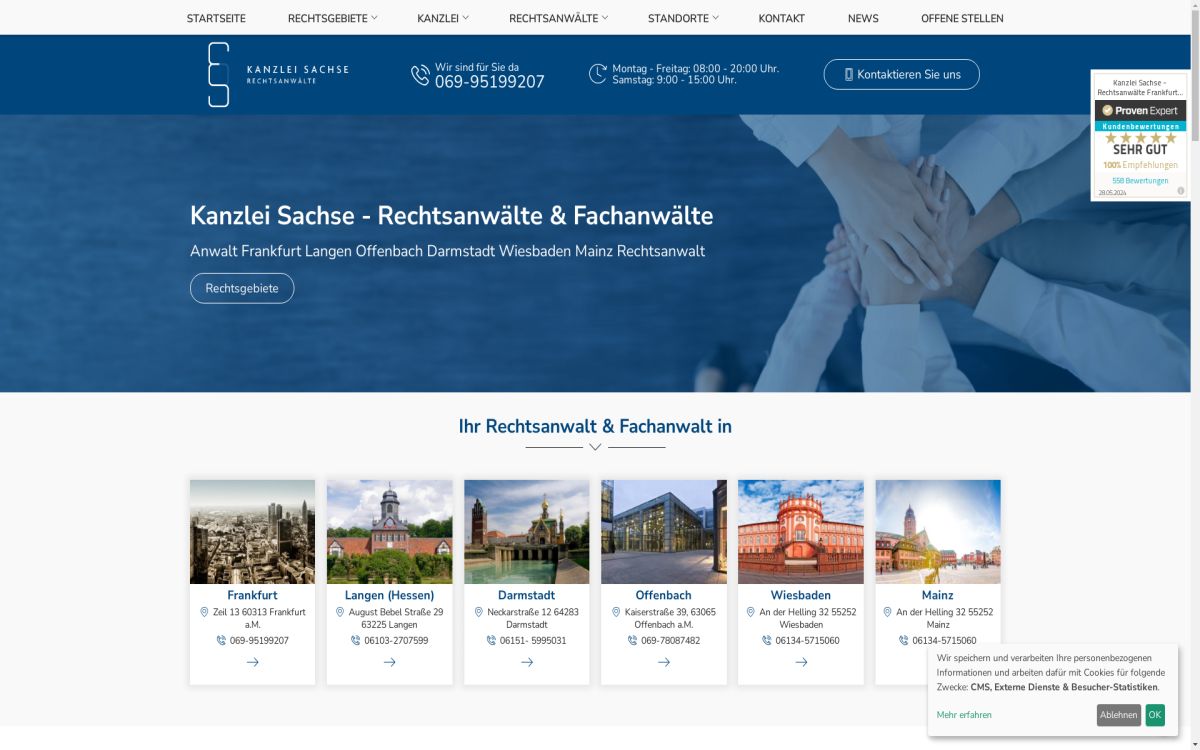Click the phone icon on the Darmstadt card

pyautogui.click(x=490, y=640)
